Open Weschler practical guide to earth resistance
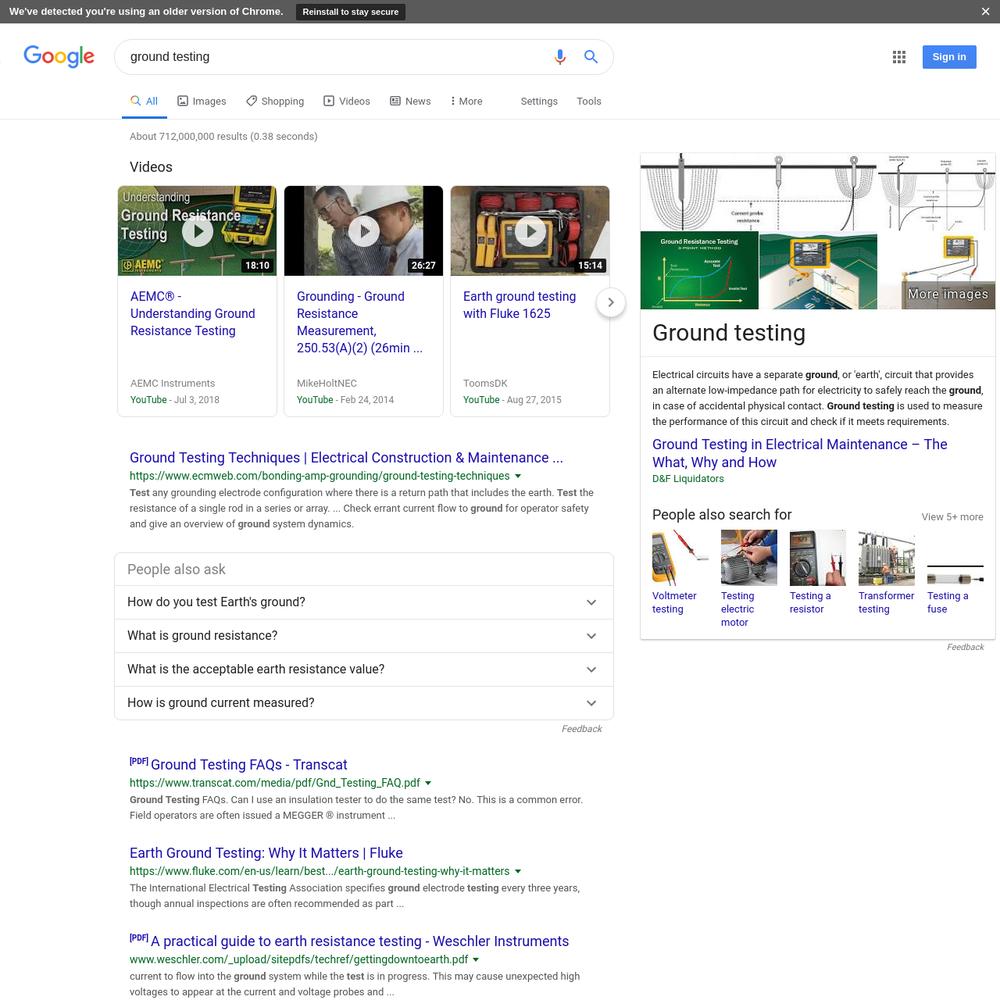Image resolution: width=1000 pixels, height=1000 pixels. (359, 941)
